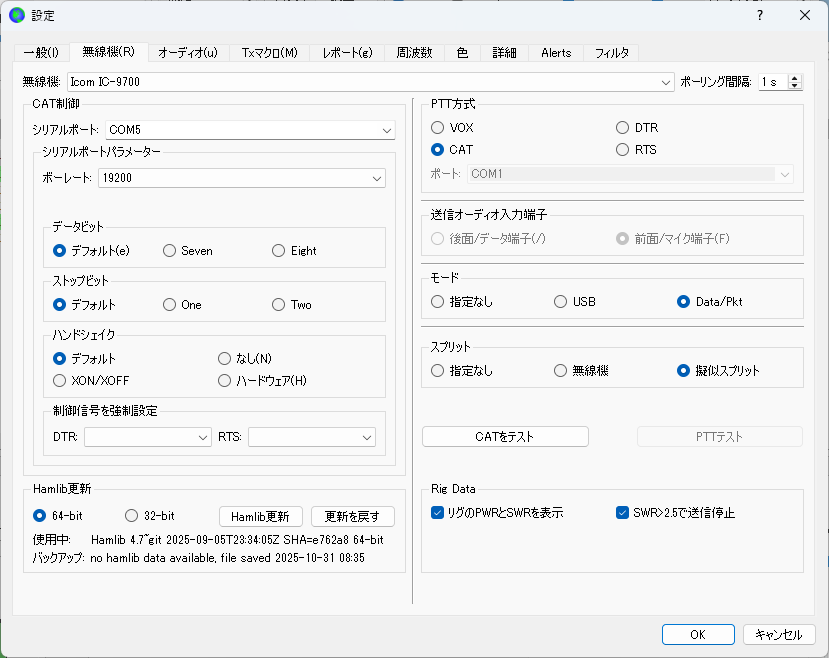Click the キャンセル button

779,634
